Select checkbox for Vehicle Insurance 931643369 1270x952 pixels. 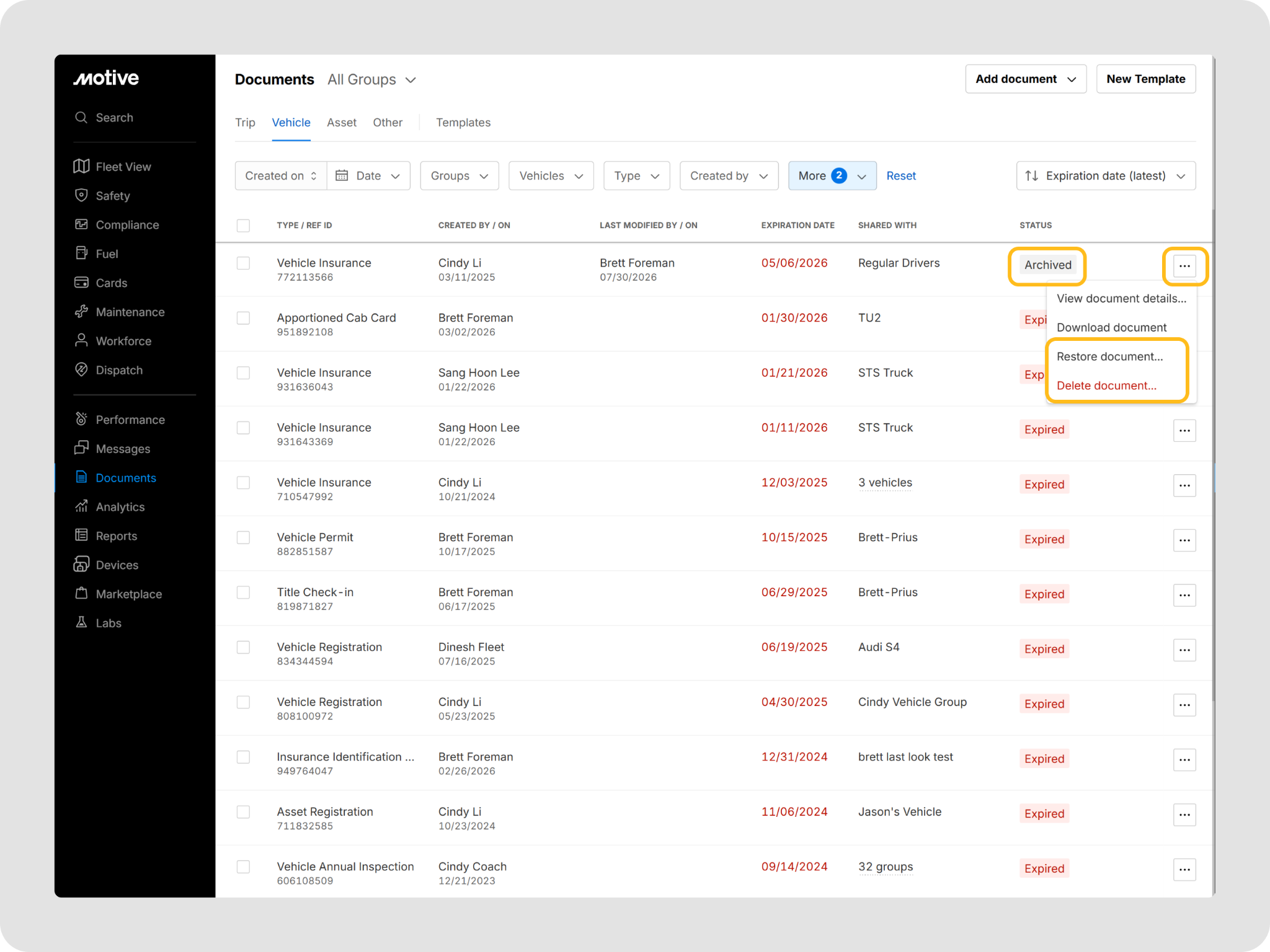(243, 428)
